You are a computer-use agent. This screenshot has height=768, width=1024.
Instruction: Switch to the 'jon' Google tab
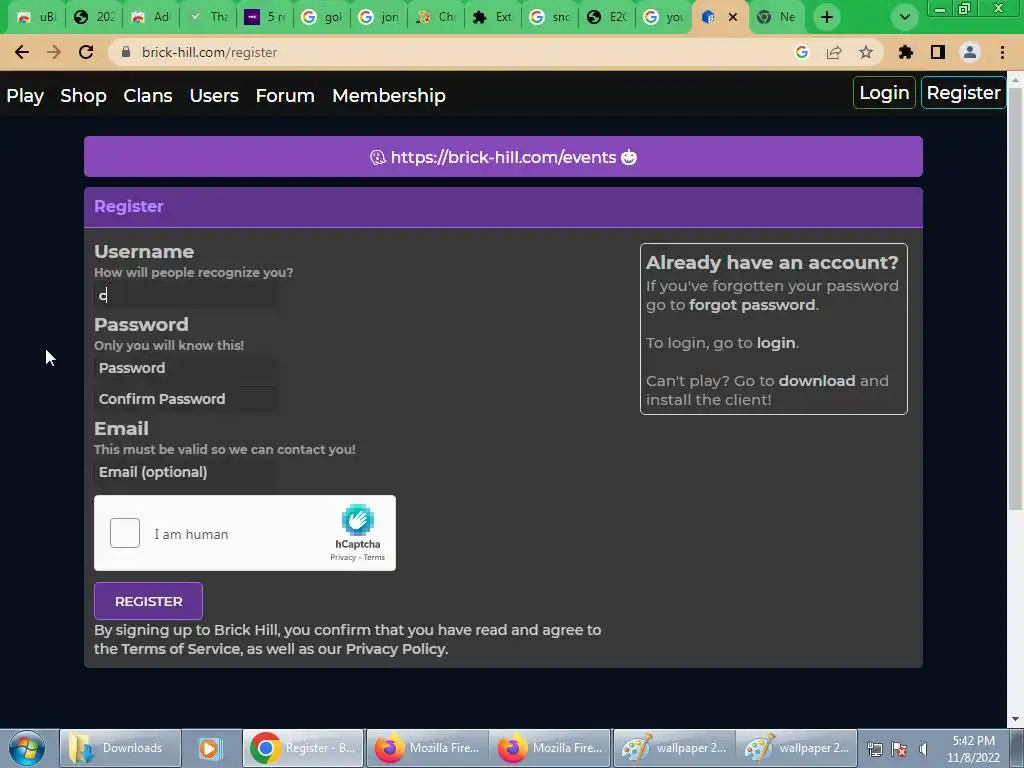point(379,17)
